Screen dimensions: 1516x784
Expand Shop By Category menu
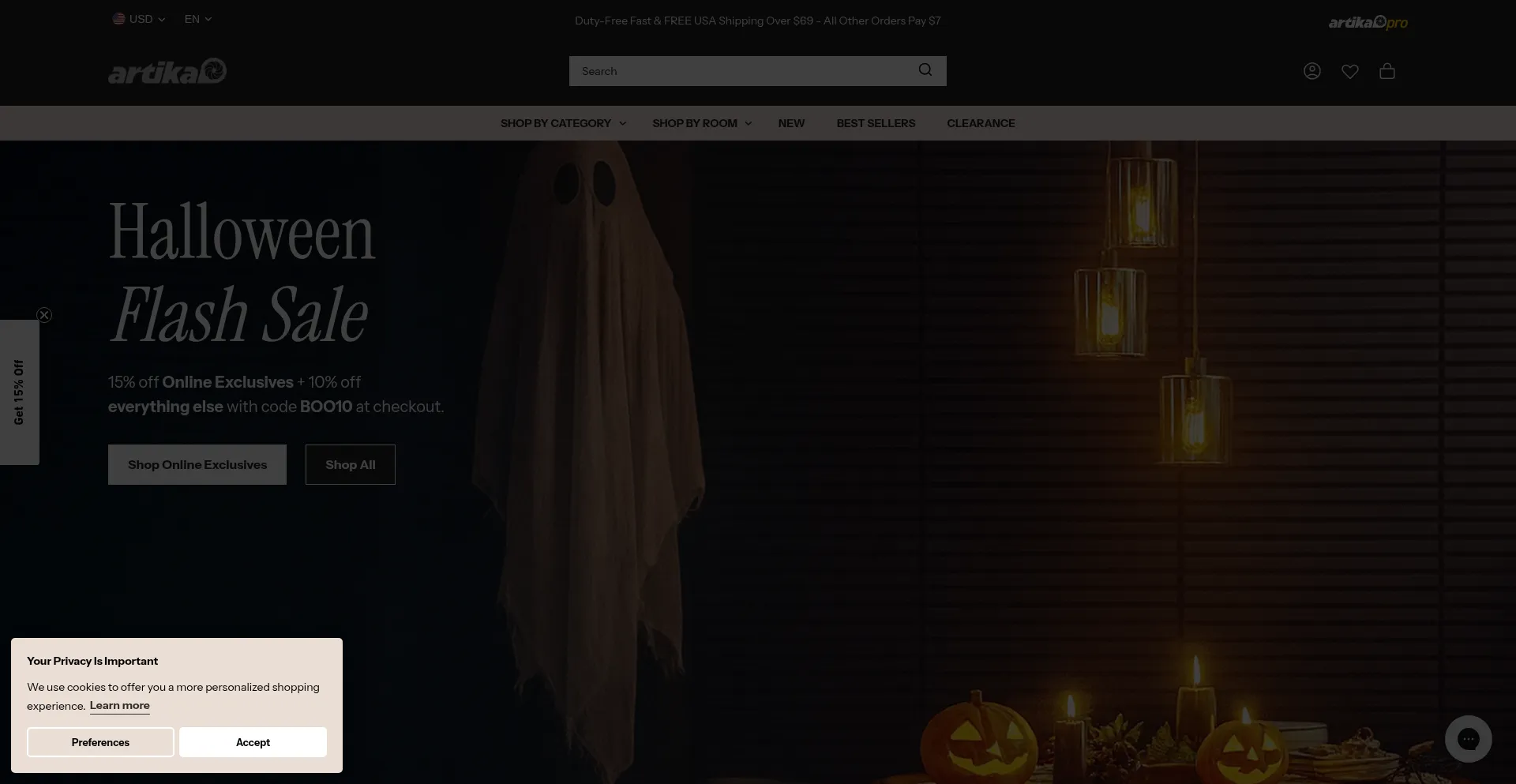pos(563,123)
